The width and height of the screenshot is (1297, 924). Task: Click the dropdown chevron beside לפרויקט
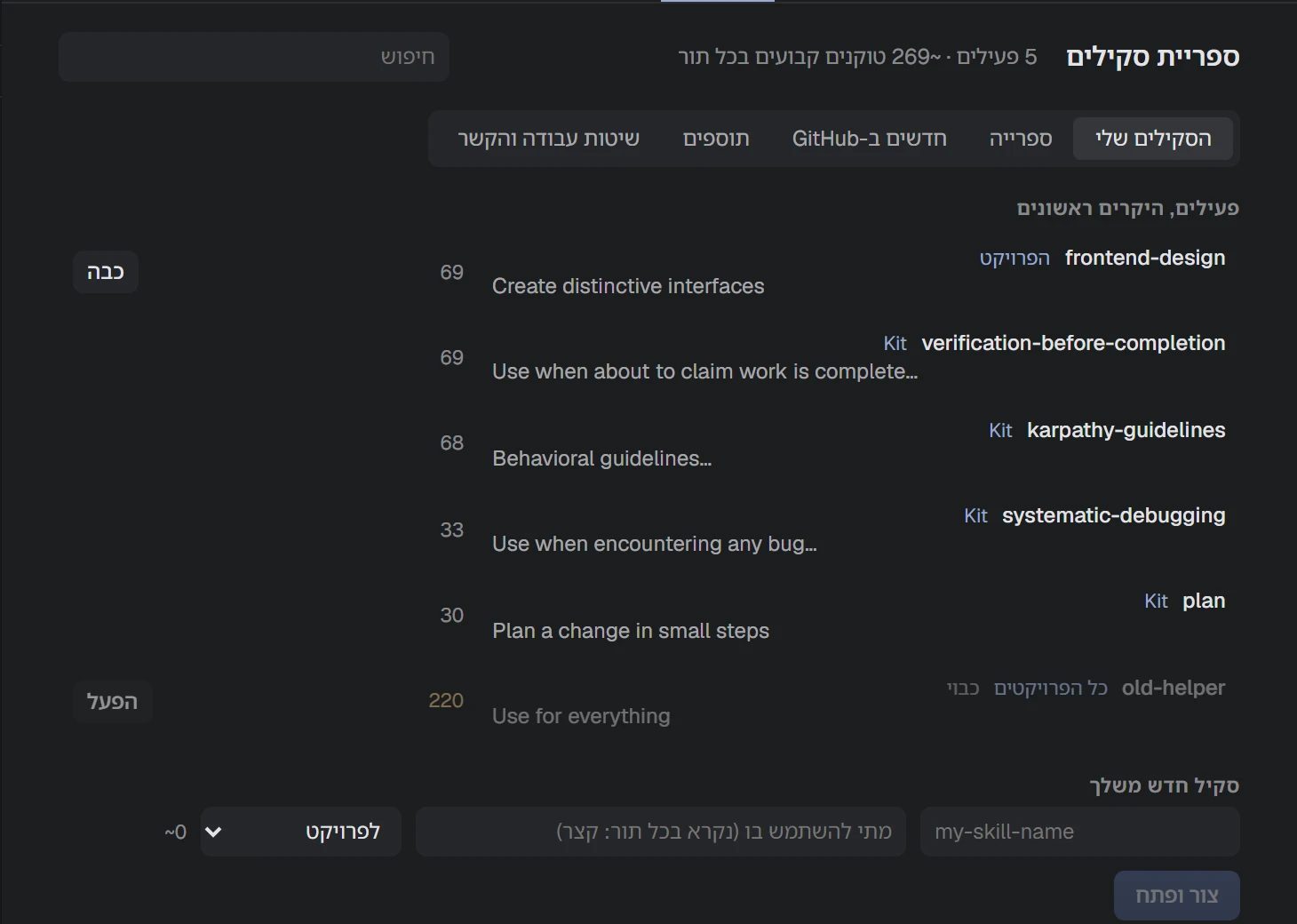coord(213,832)
